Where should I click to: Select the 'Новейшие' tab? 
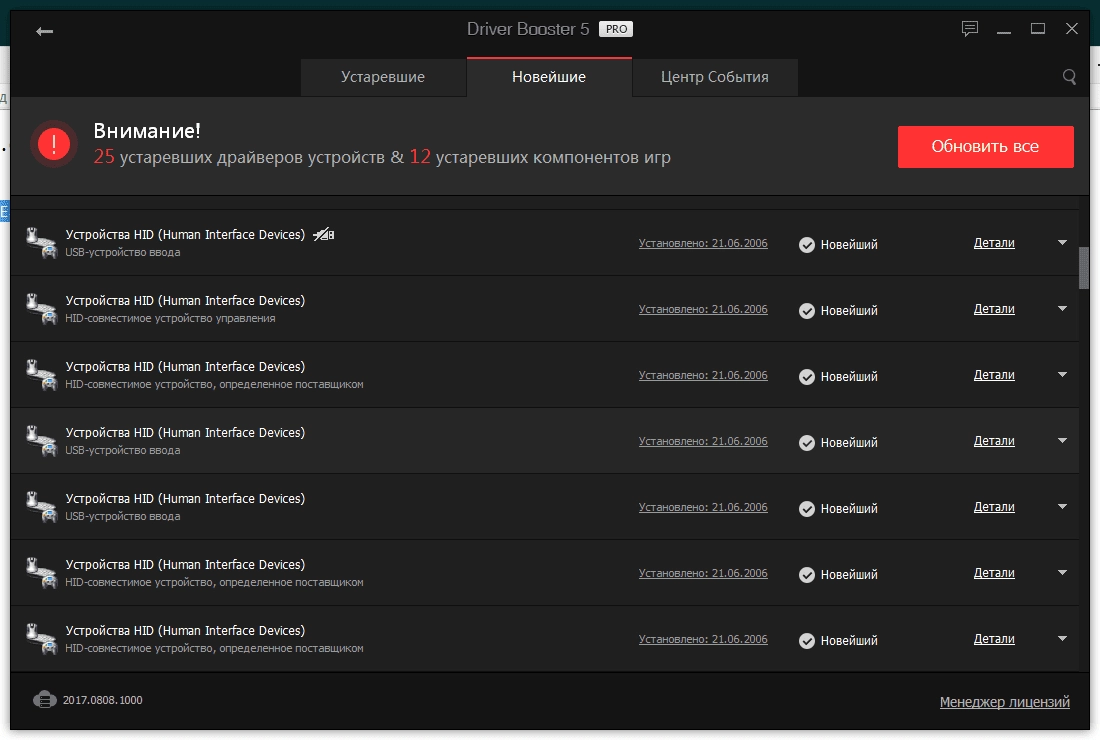click(x=549, y=77)
